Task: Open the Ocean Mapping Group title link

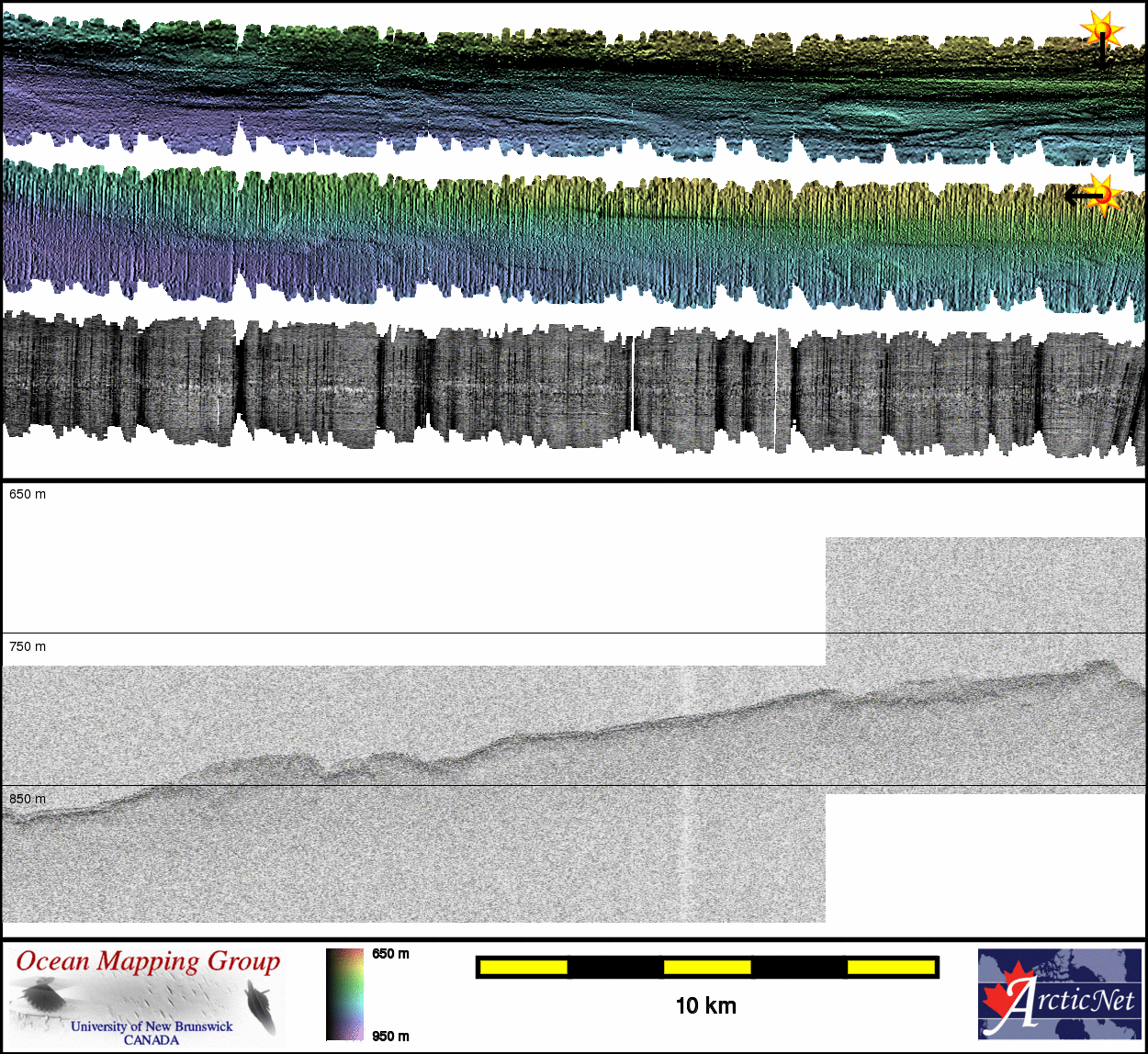Action: coord(148,961)
